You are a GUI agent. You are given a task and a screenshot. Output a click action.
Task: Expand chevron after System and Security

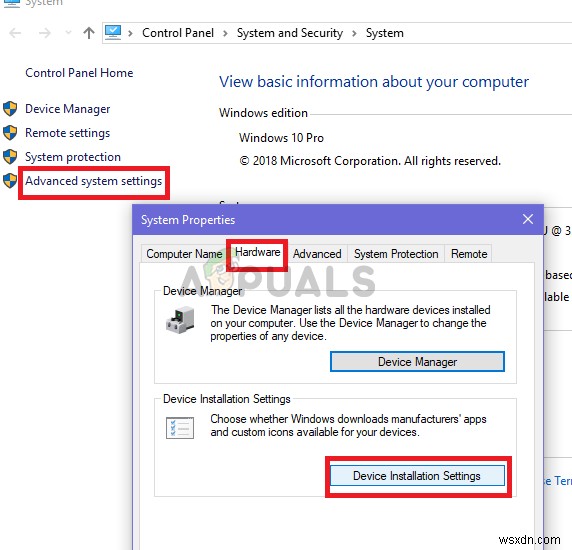[354, 34]
